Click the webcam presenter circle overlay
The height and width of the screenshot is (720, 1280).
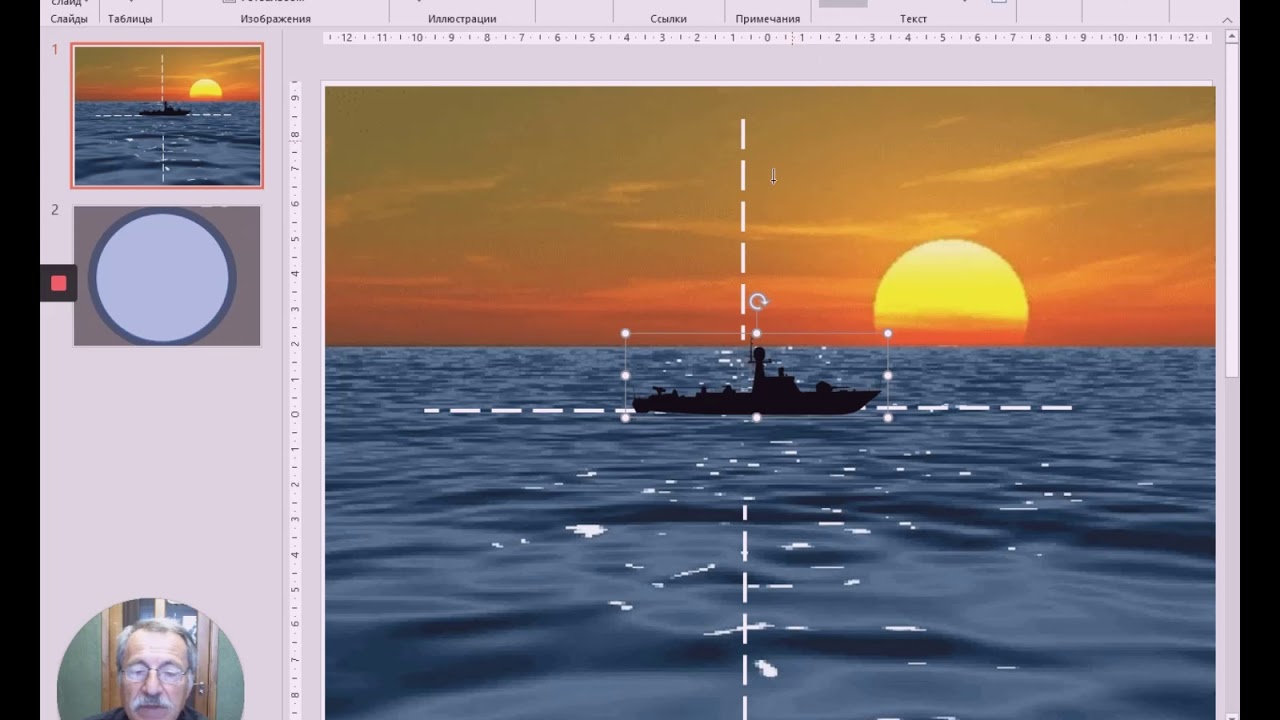[x=150, y=660]
